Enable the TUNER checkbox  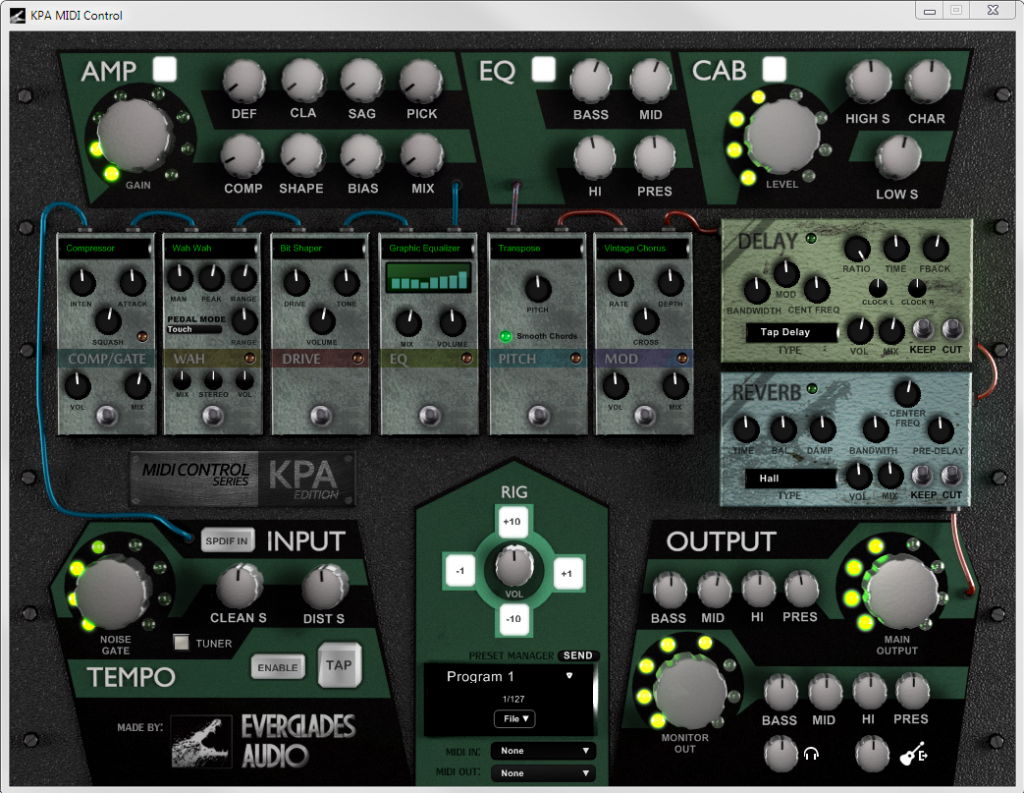(181, 643)
